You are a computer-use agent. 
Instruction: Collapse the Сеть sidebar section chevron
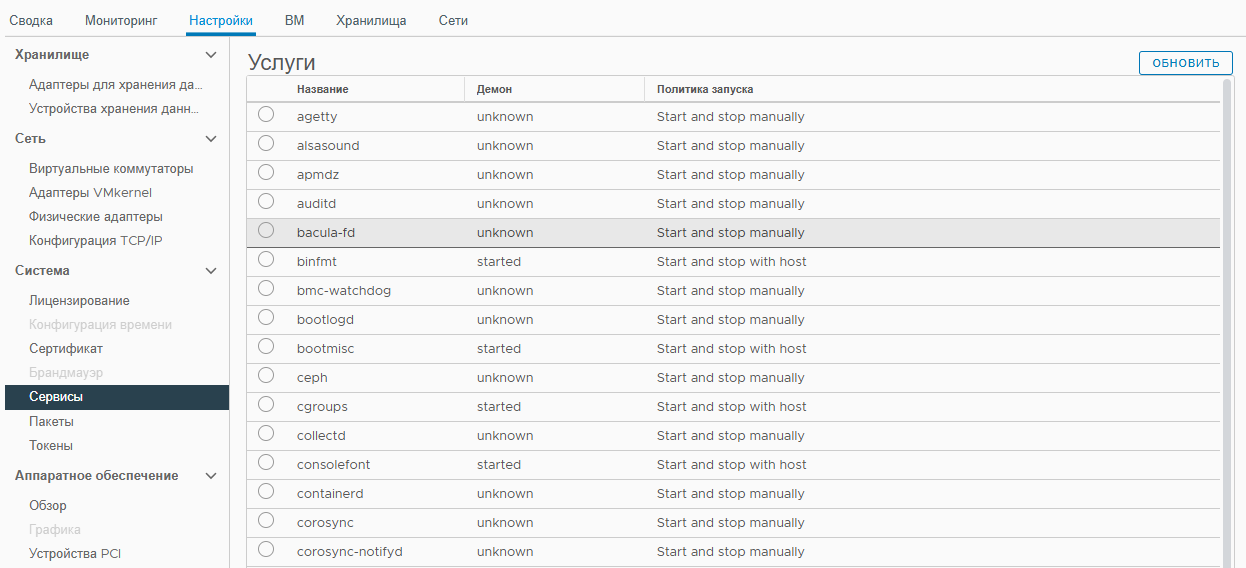point(211,139)
